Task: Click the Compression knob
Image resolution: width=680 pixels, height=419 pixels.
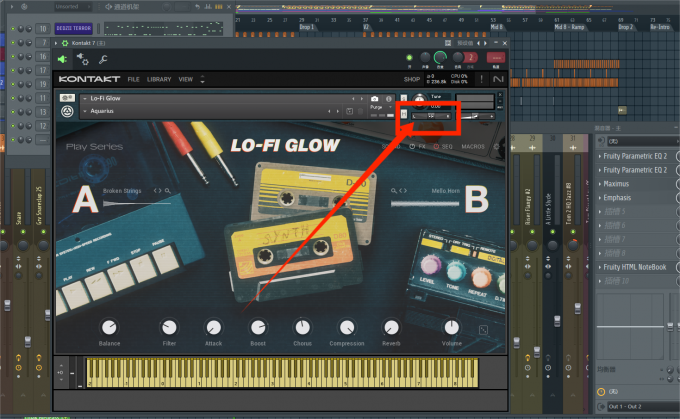Action: coord(347,327)
